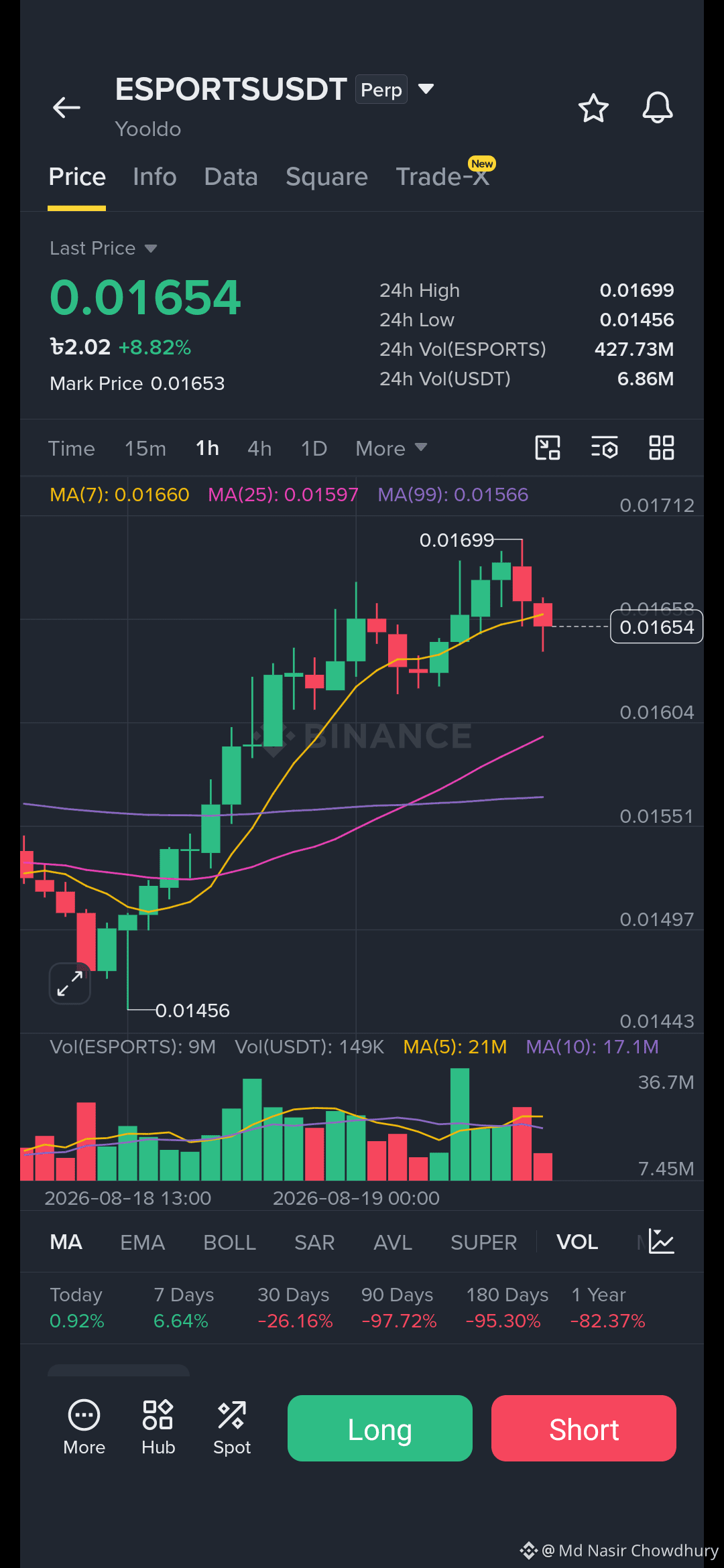Go back using the arrow icon
724x1568 pixels.
66,107
